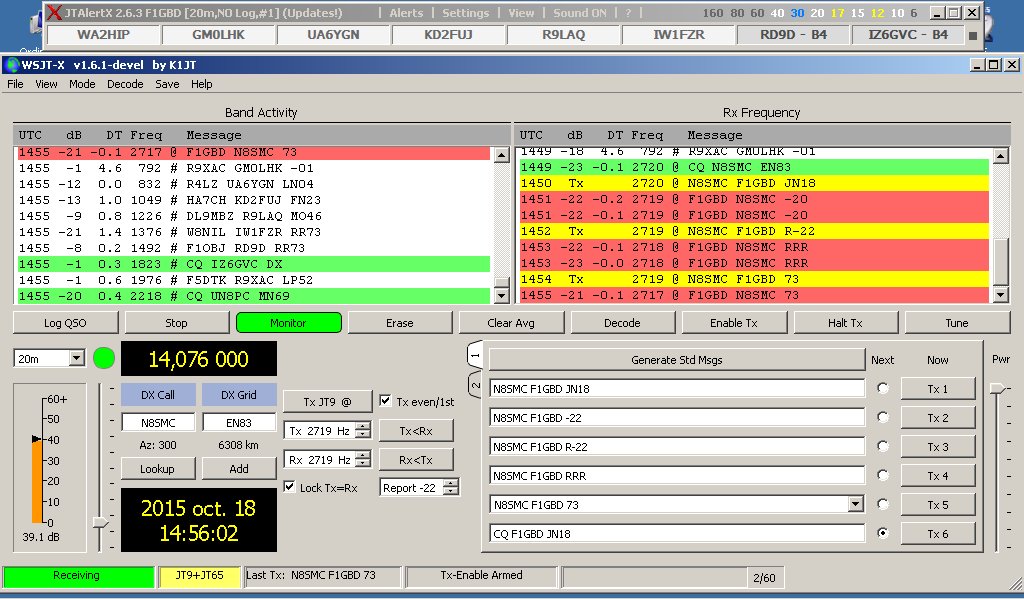
Task: Click Generate Std Msgs button
Action: pos(677,360)
